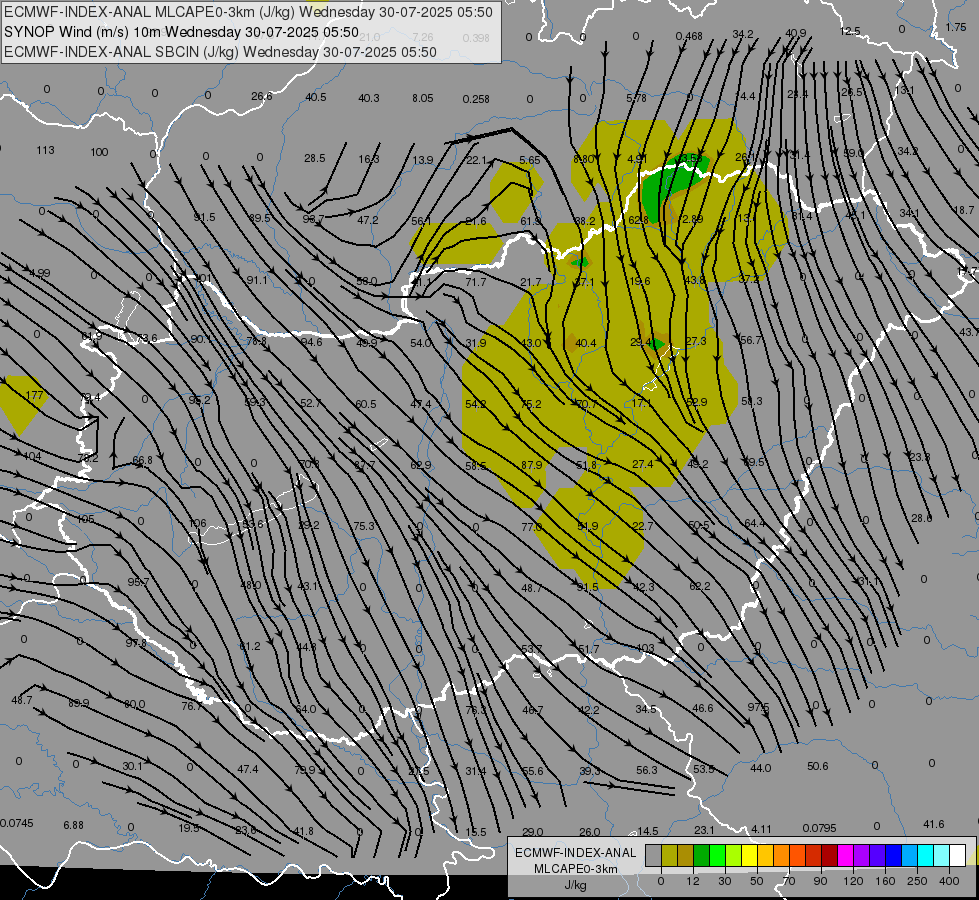Click the dark green legend swatch
Image resolution: width=979 pixels, height=900 pixels.
(701, 856)
